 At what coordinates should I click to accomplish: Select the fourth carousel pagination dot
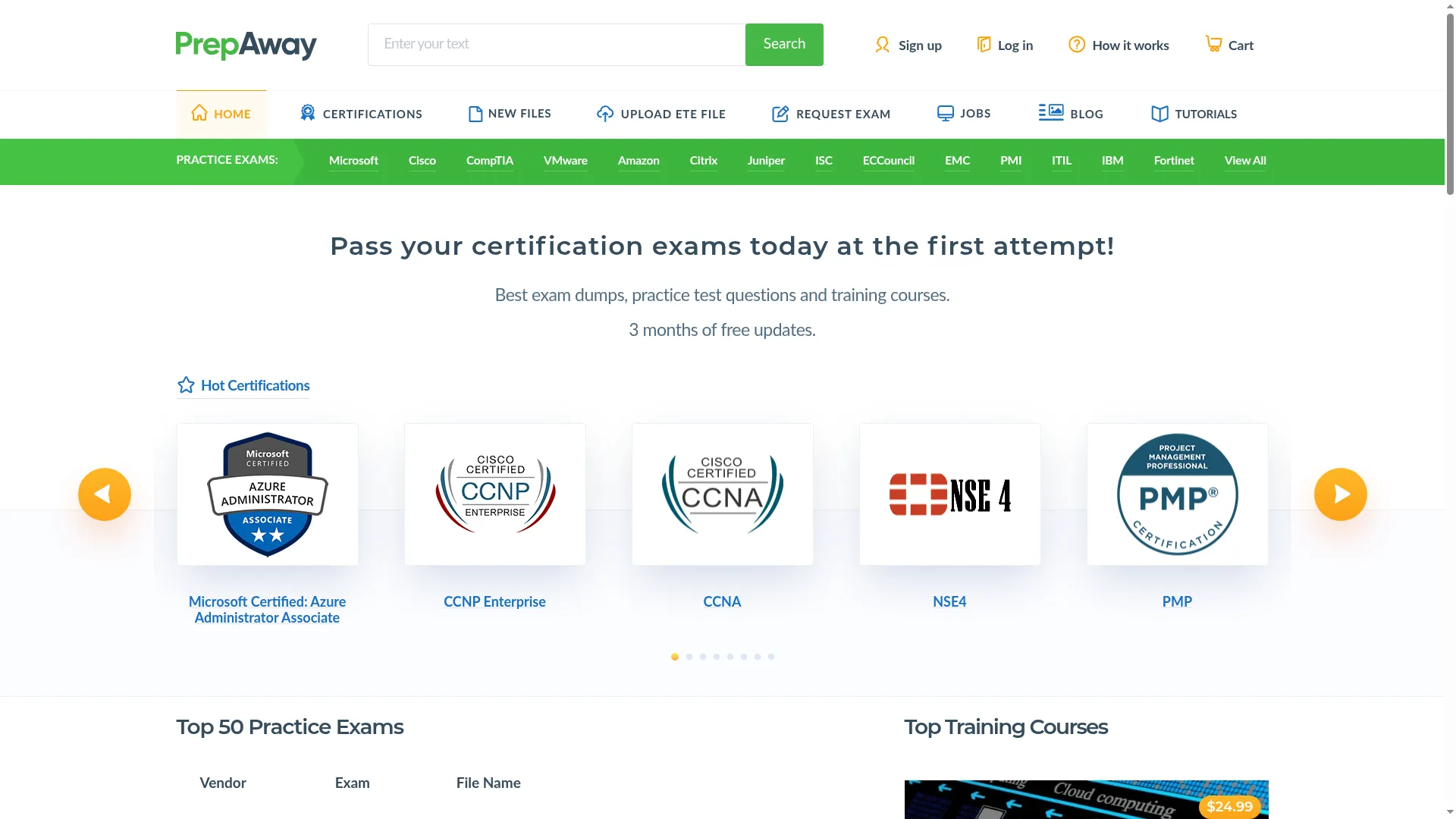[x=717, y=657]
